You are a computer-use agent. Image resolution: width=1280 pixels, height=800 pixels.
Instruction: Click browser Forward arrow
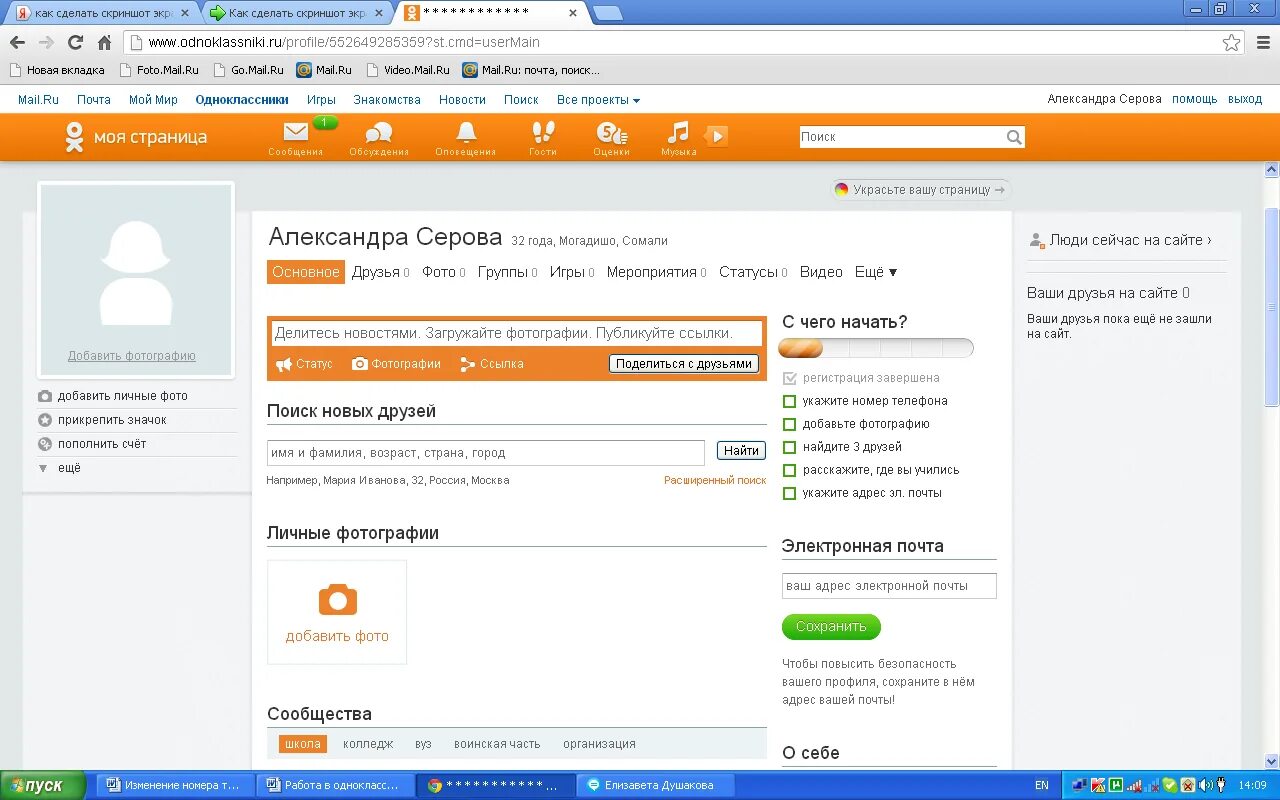point(46,43)
